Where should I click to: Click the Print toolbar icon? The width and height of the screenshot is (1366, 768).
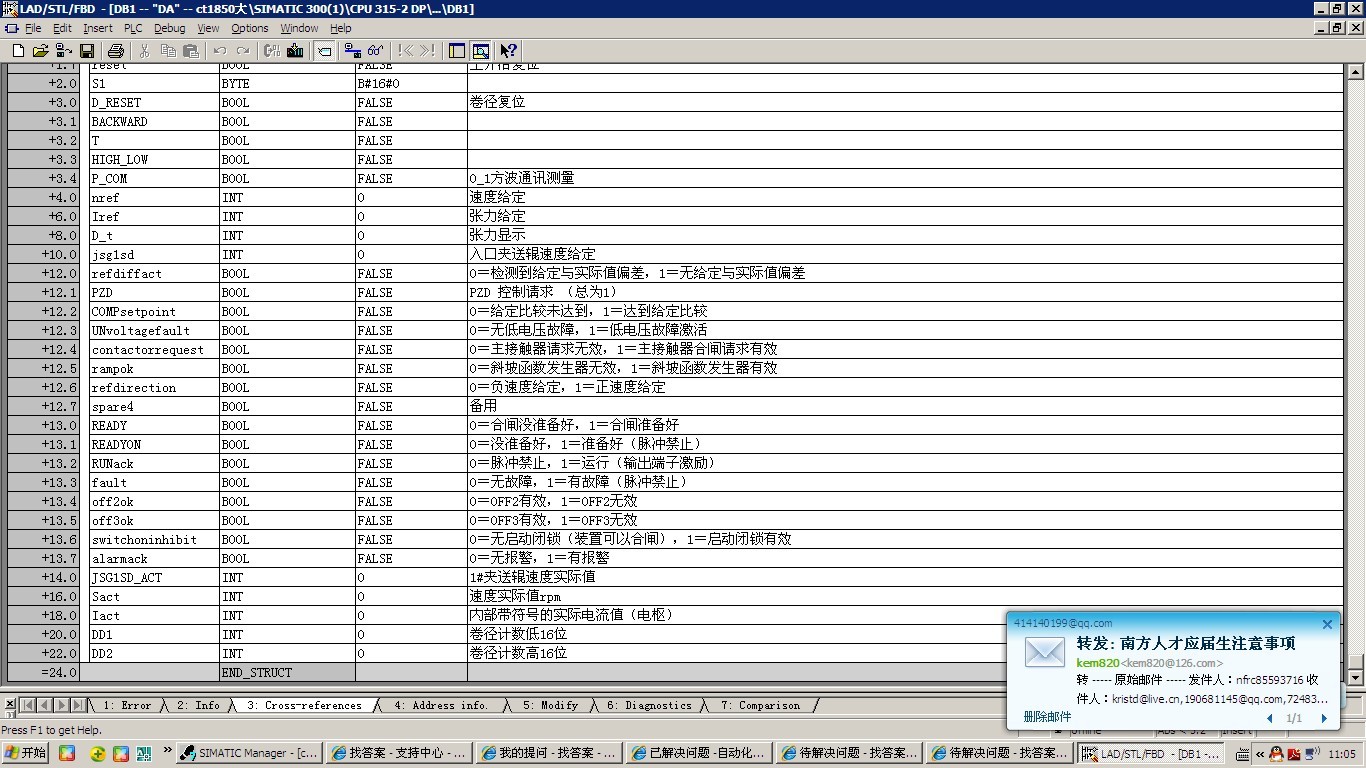(x=116, y=50)
